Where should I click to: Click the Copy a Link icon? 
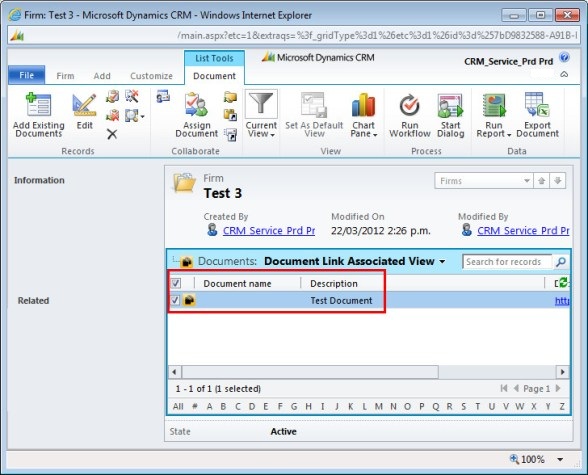[230, 115]
